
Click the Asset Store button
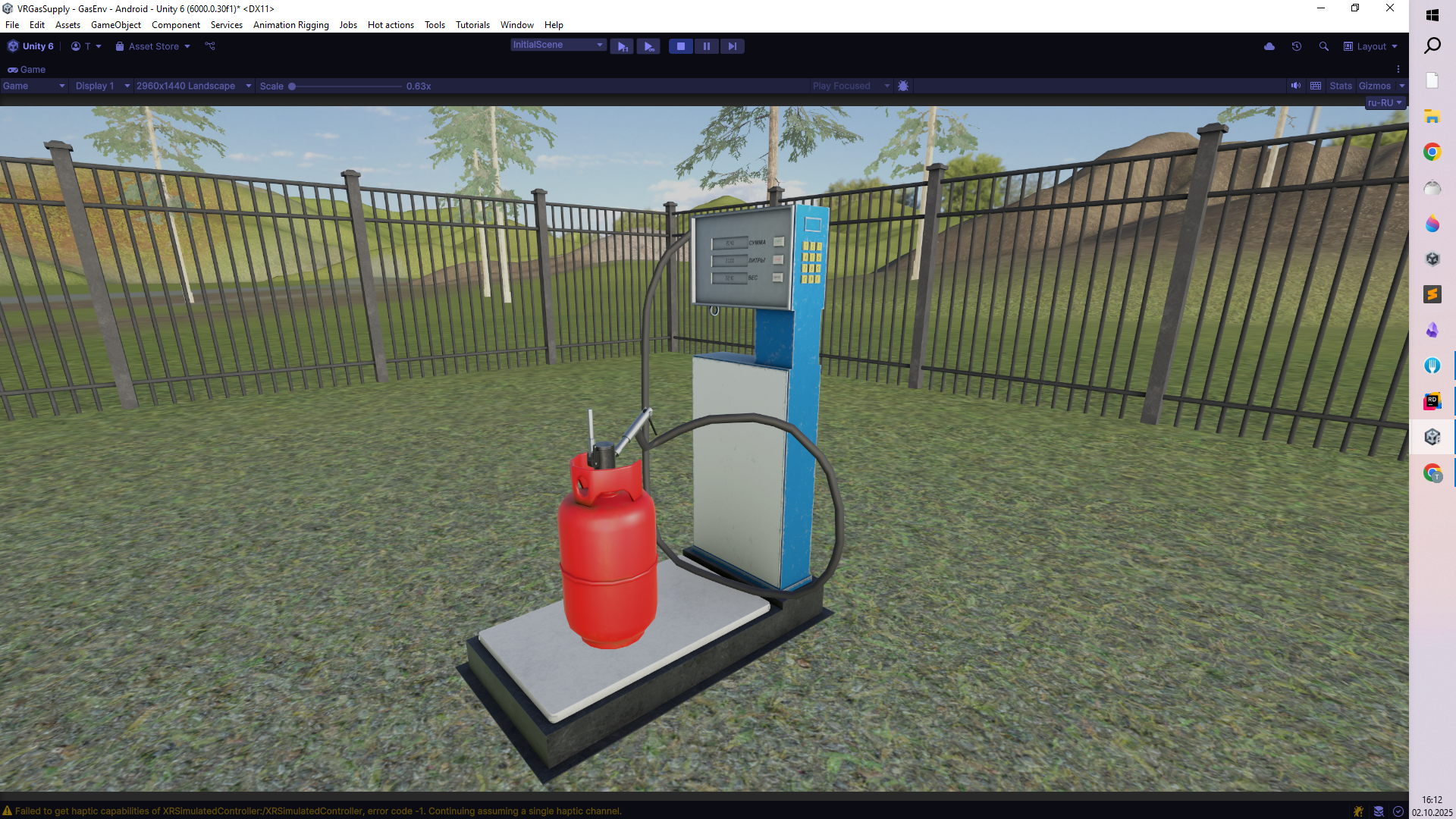point(153,46)
